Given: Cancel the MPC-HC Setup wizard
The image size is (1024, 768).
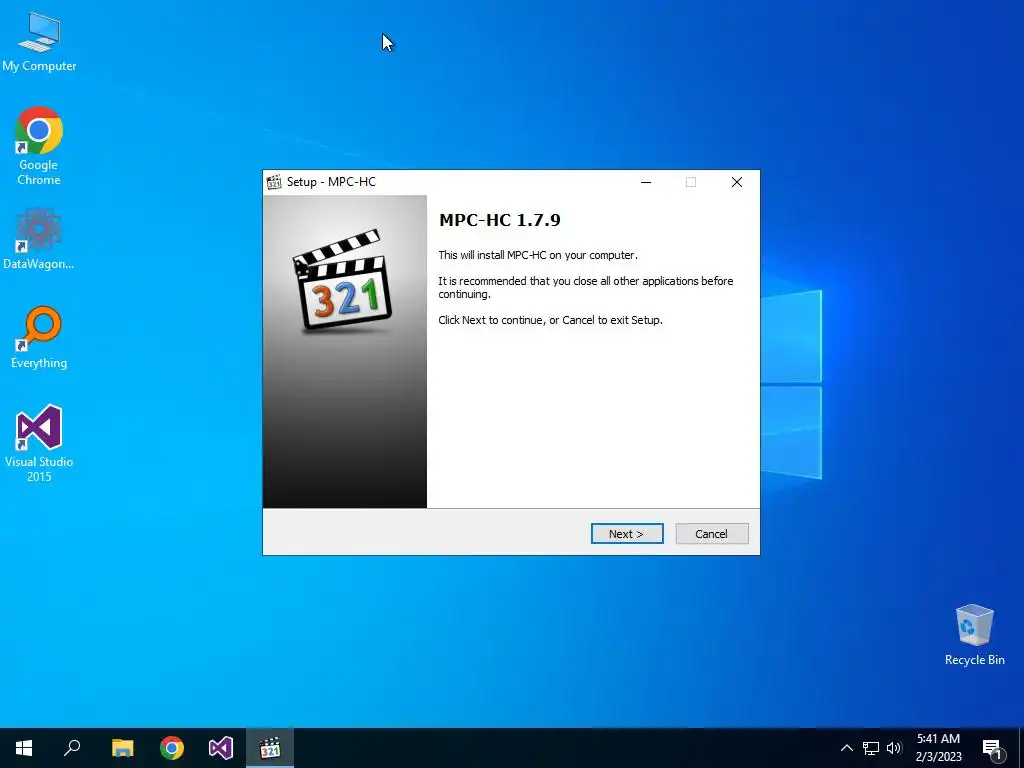Looking at the screenshot, I should [712, 534].
